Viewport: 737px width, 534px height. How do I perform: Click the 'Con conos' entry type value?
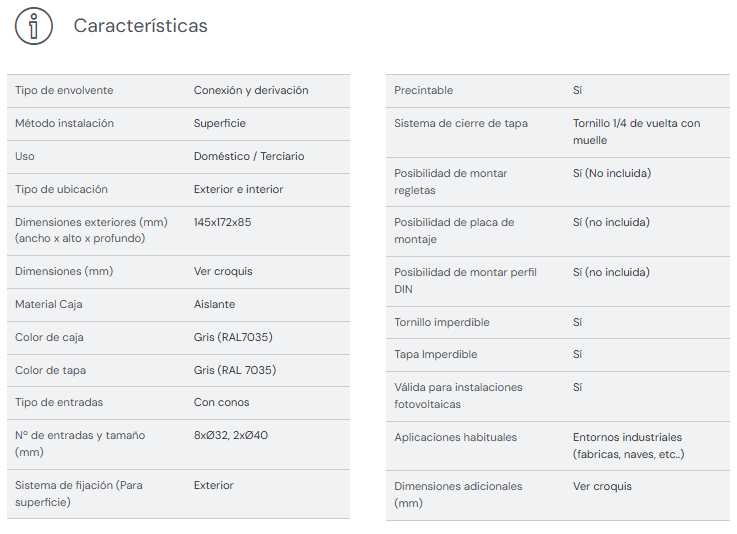[x=221, y=402]
